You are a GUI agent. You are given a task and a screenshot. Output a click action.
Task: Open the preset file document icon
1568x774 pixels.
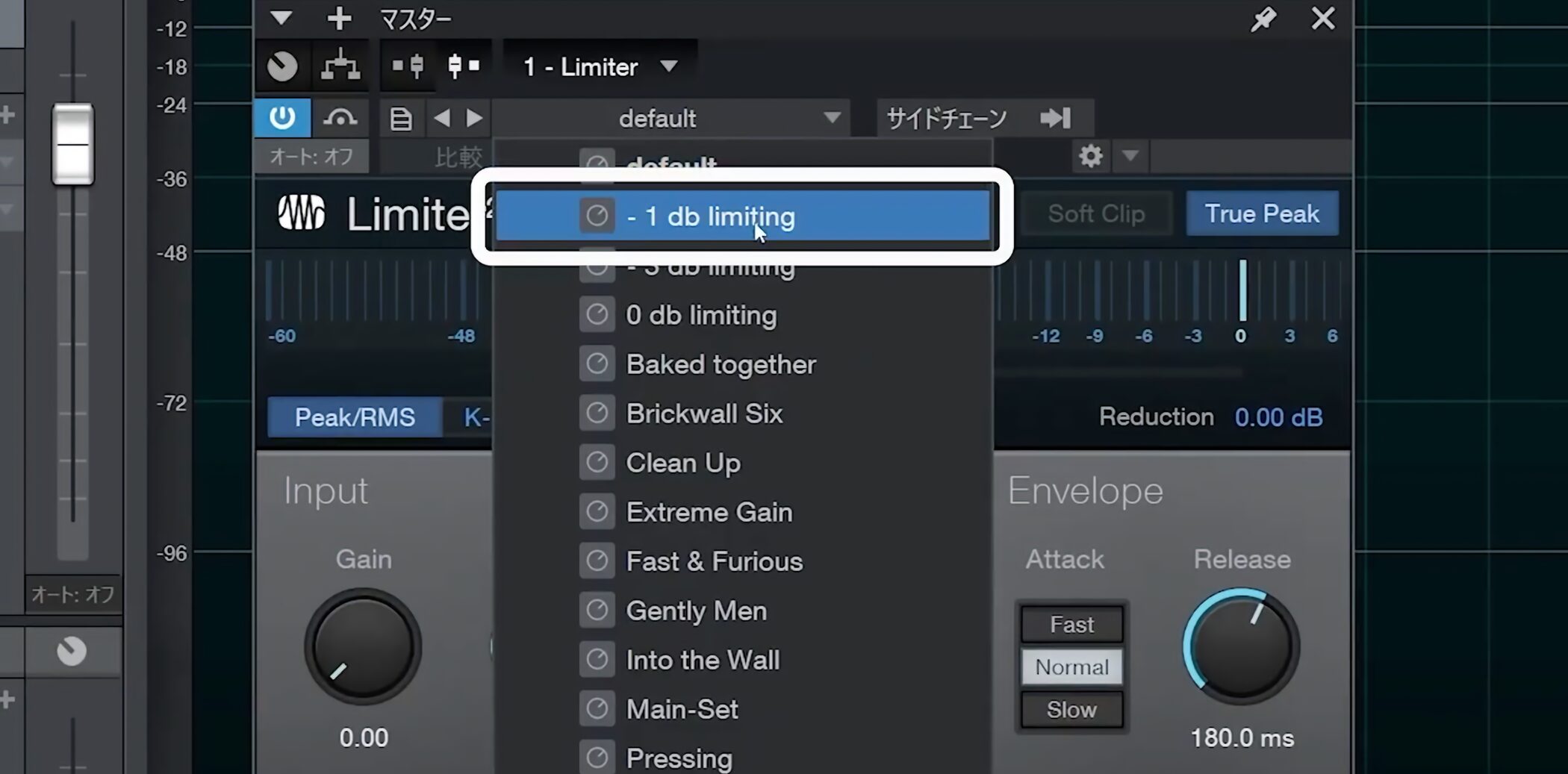coord(401,119)
